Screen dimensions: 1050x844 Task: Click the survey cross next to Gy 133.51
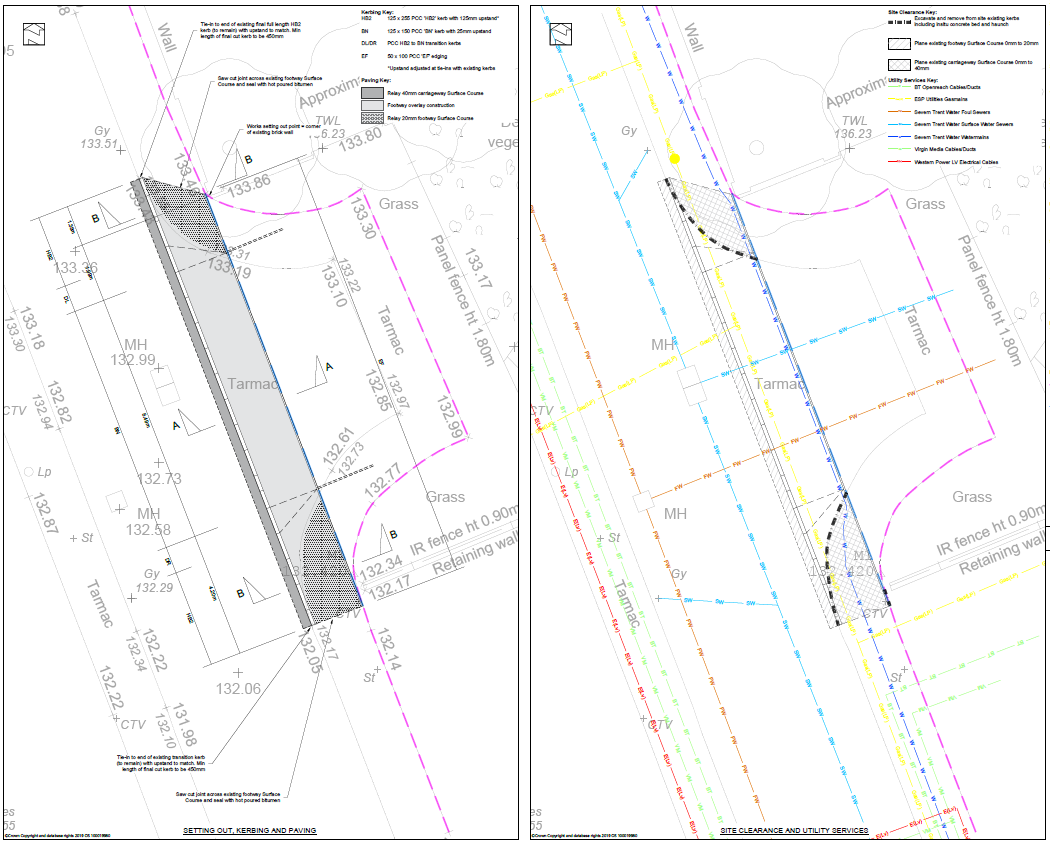tap(121, 151)
